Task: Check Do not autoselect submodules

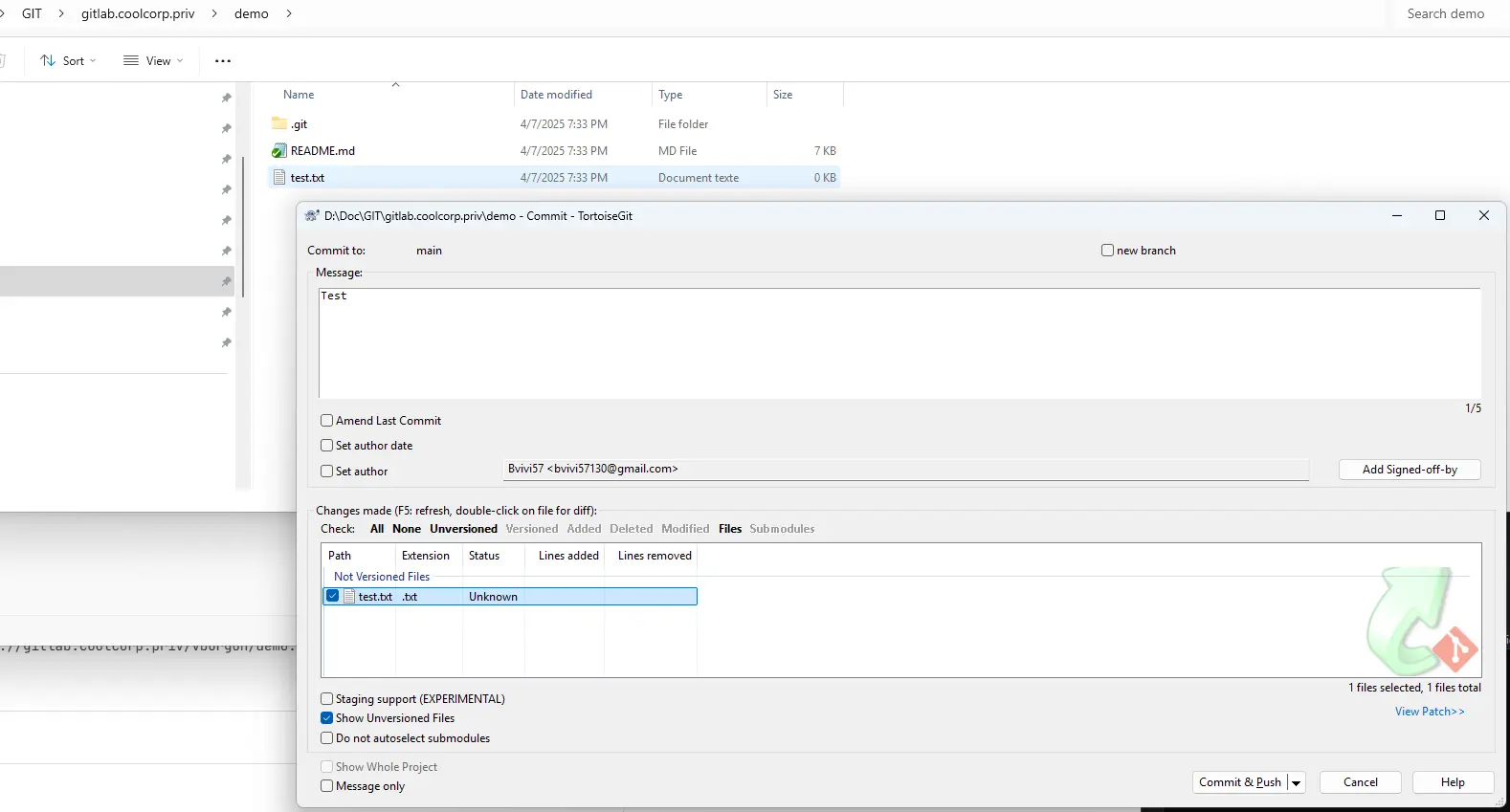Action: point(326,738)
